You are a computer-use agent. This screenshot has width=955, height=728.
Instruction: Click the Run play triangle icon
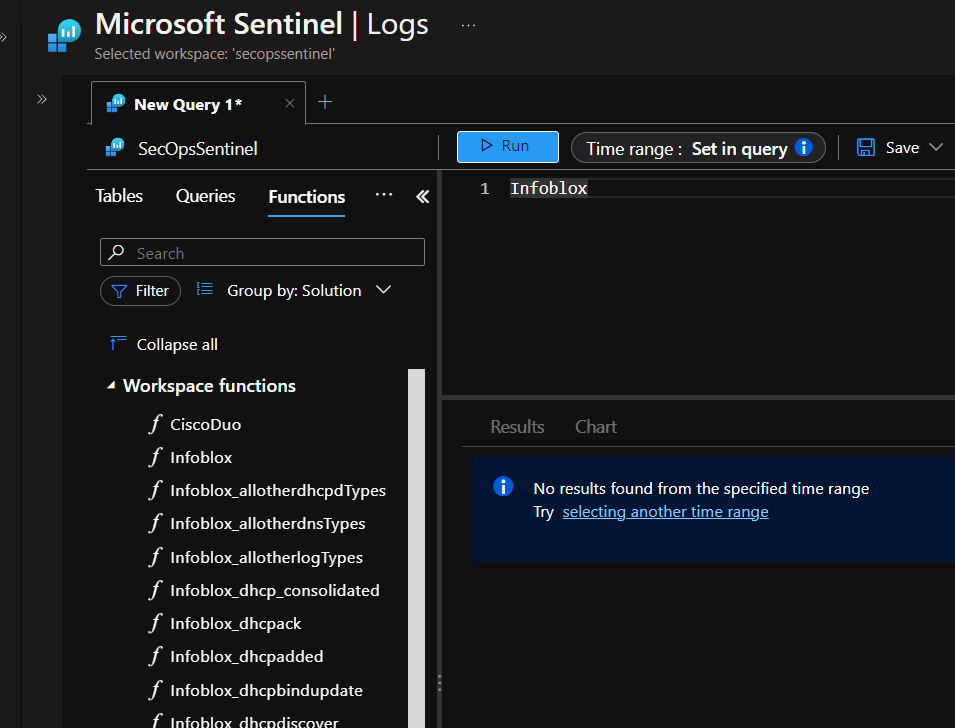click(487, 146)
